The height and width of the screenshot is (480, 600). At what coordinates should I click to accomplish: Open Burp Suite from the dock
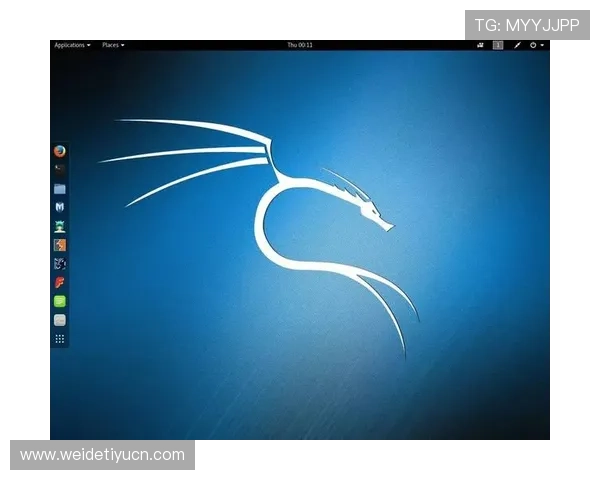(60, 244)
